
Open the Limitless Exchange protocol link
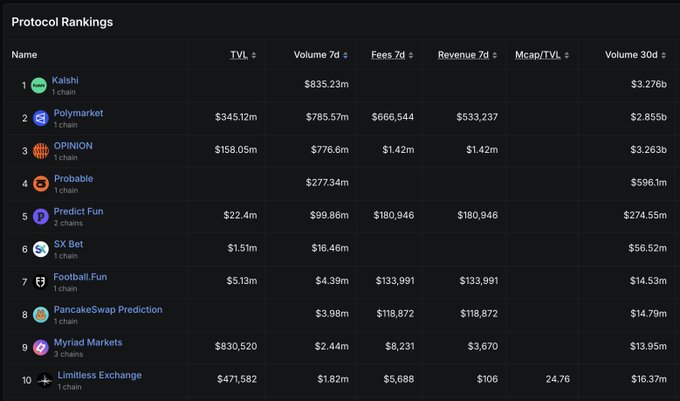[x=99, y=375]
